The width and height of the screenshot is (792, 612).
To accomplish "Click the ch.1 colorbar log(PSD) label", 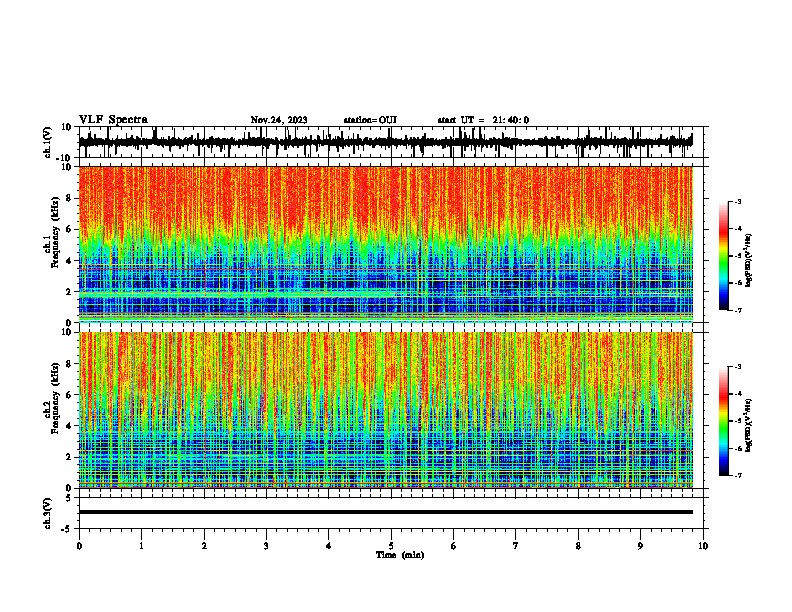I will [748, 261].
